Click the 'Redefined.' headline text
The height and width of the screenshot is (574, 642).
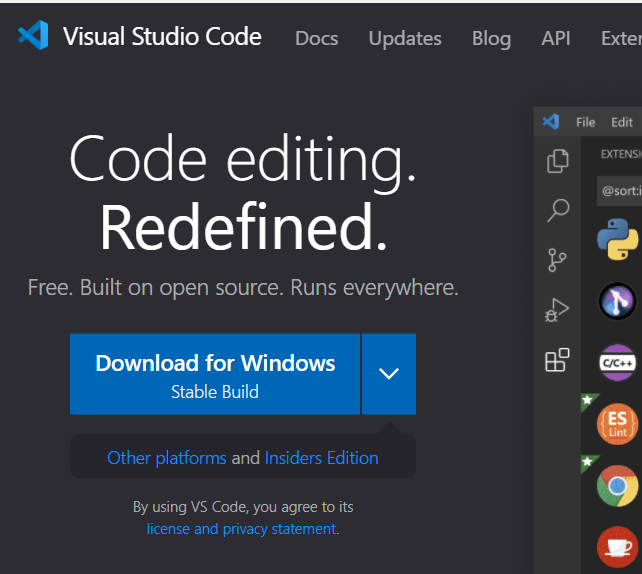click(243, 227)
